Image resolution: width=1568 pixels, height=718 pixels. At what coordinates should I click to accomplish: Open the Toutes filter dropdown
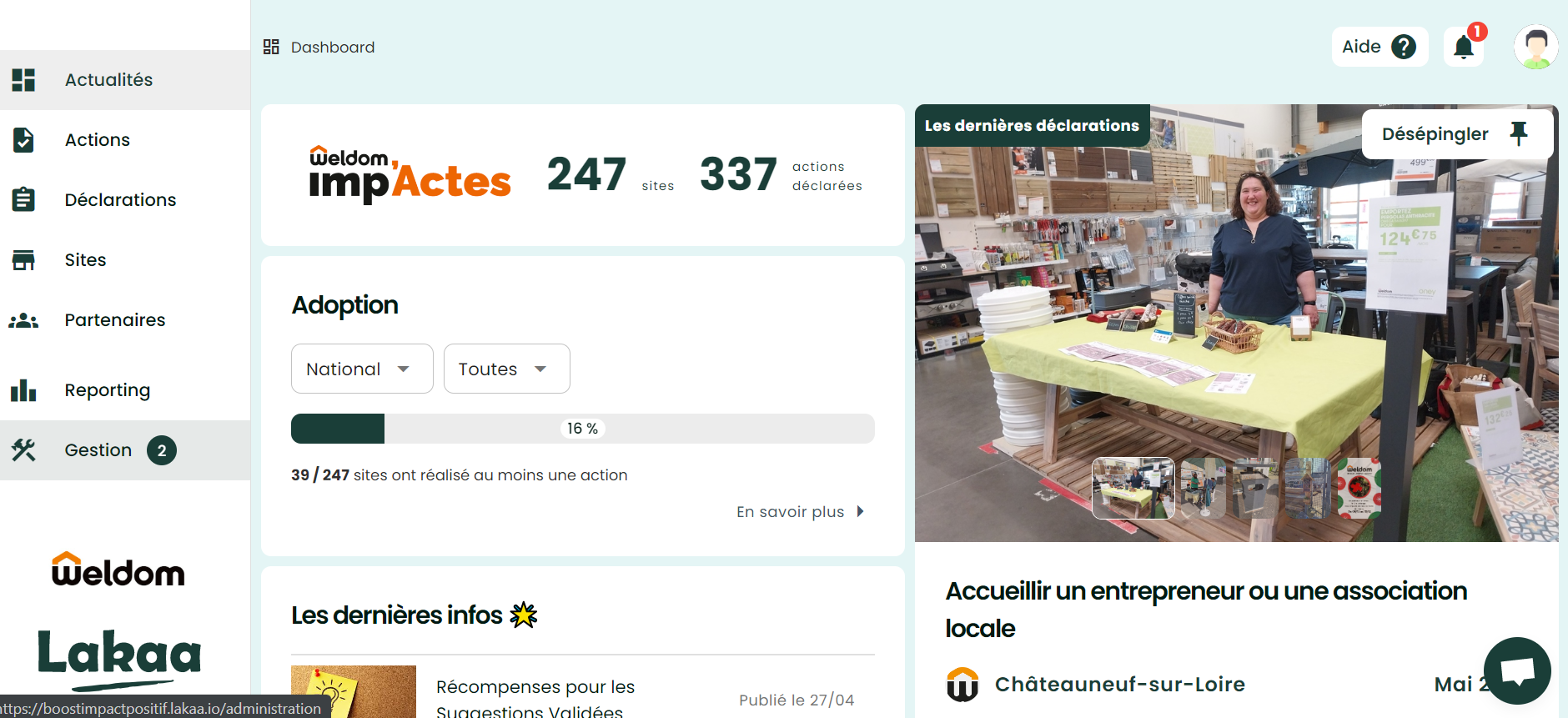(507, 369)
